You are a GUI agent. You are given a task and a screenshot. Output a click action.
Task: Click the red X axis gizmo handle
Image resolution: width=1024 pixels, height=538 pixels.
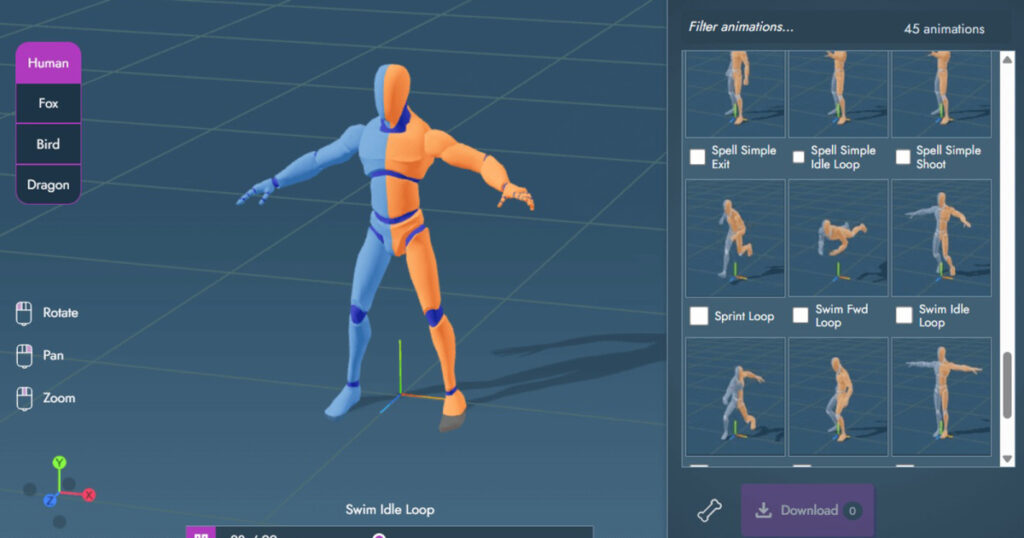89,495
